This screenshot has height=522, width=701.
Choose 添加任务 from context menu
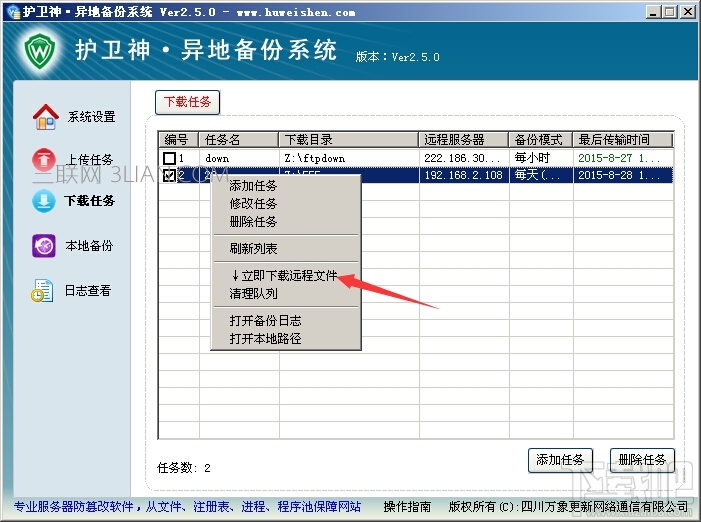coord(253,185)
